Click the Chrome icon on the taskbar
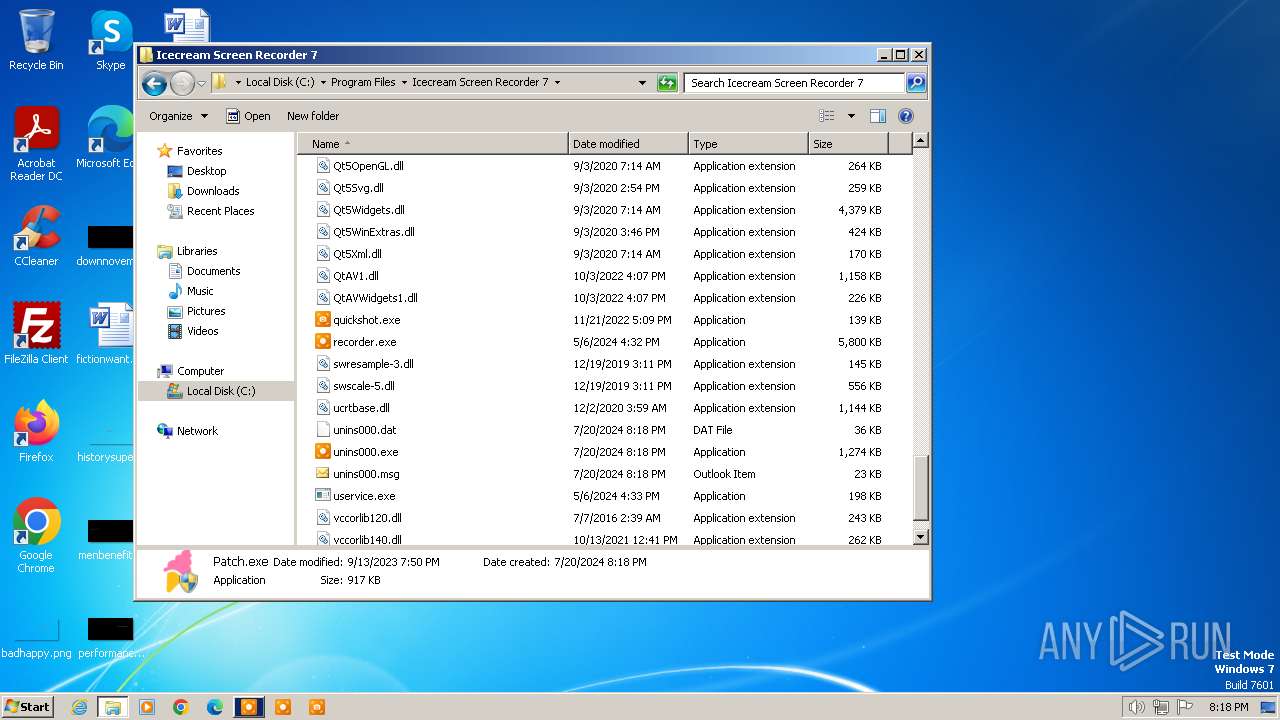 181,707
